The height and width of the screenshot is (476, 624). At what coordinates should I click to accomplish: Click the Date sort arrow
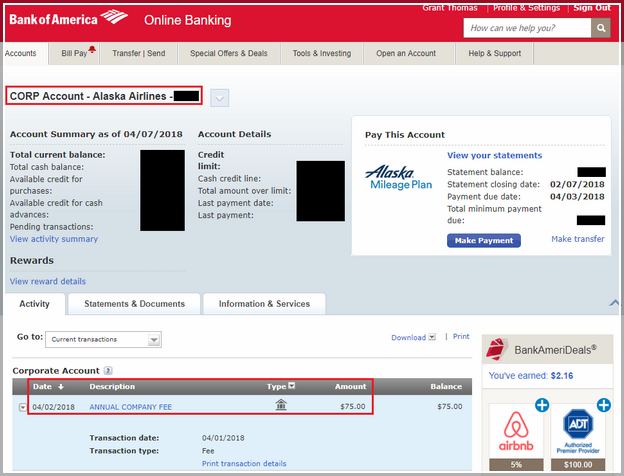tap(61, 386)
